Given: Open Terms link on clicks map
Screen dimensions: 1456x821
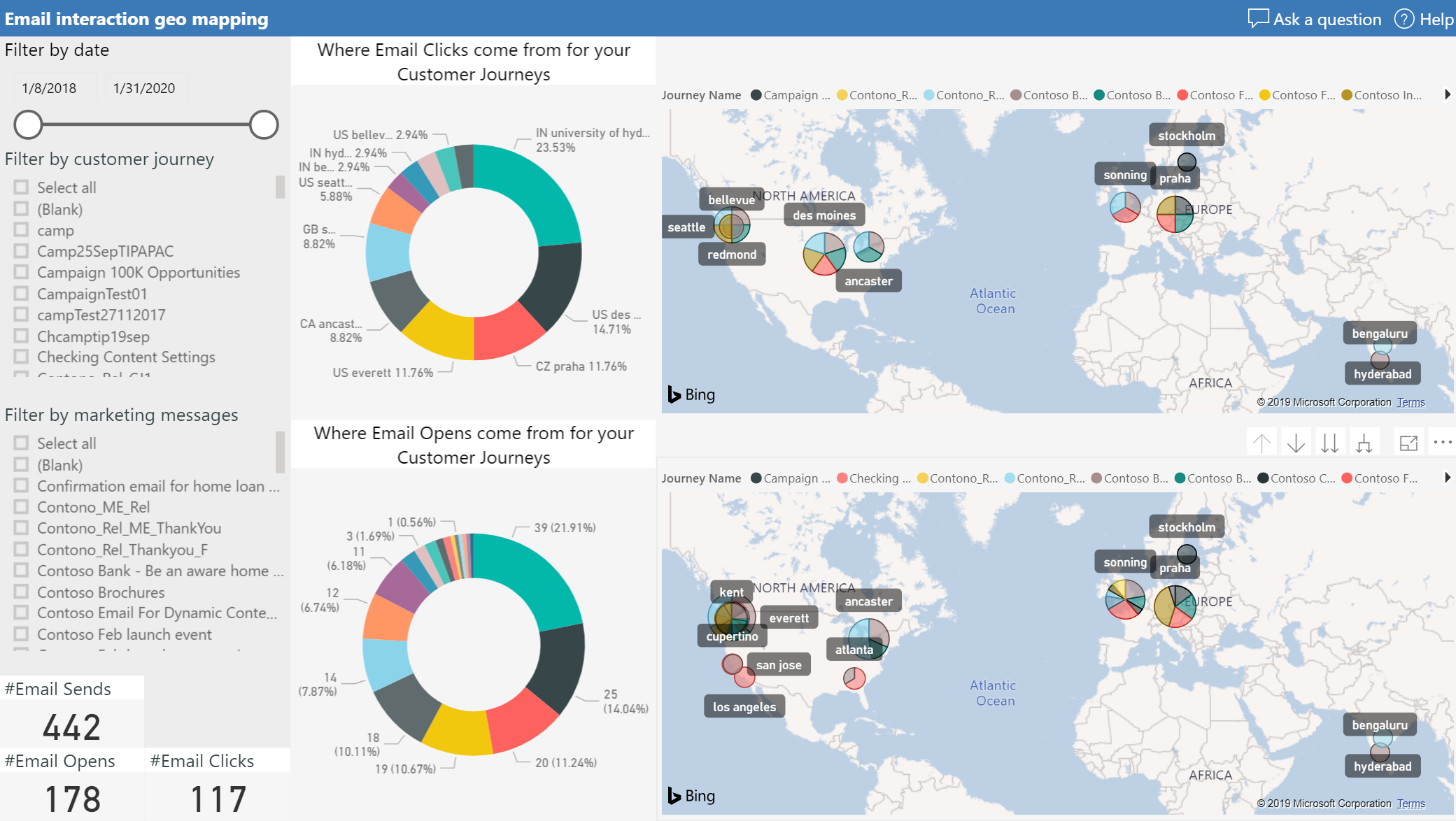Looking at the screenshot, I should 1411,402.
